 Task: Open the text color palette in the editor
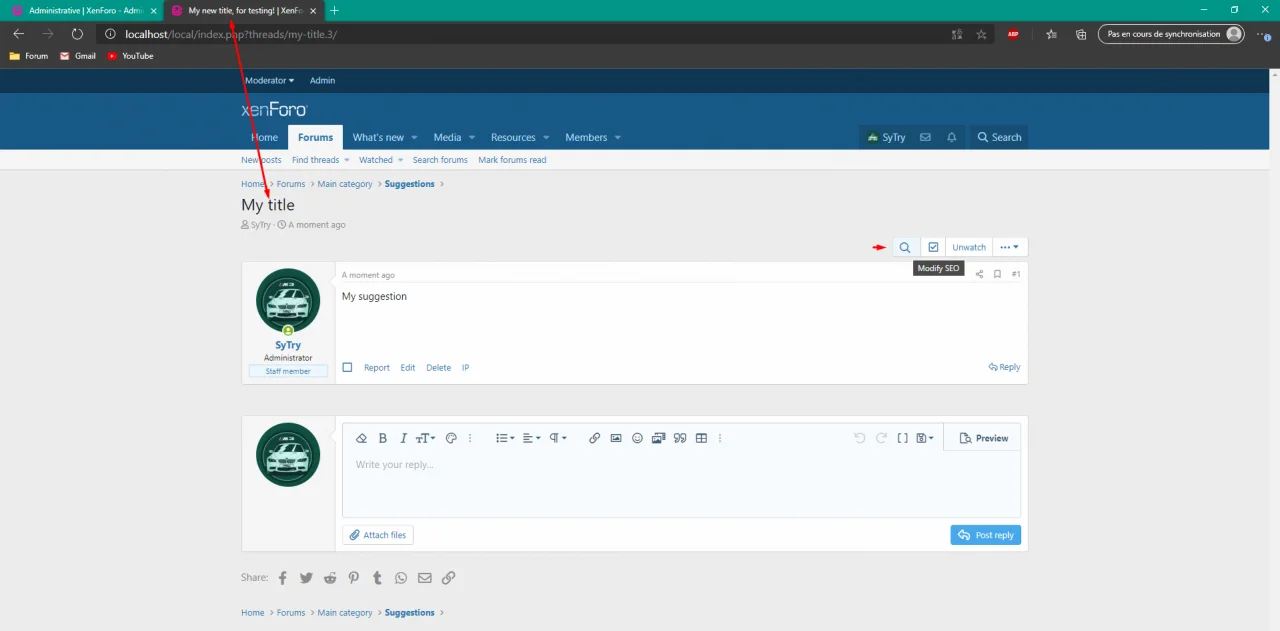pyautogui.click(x=451, y=438)
